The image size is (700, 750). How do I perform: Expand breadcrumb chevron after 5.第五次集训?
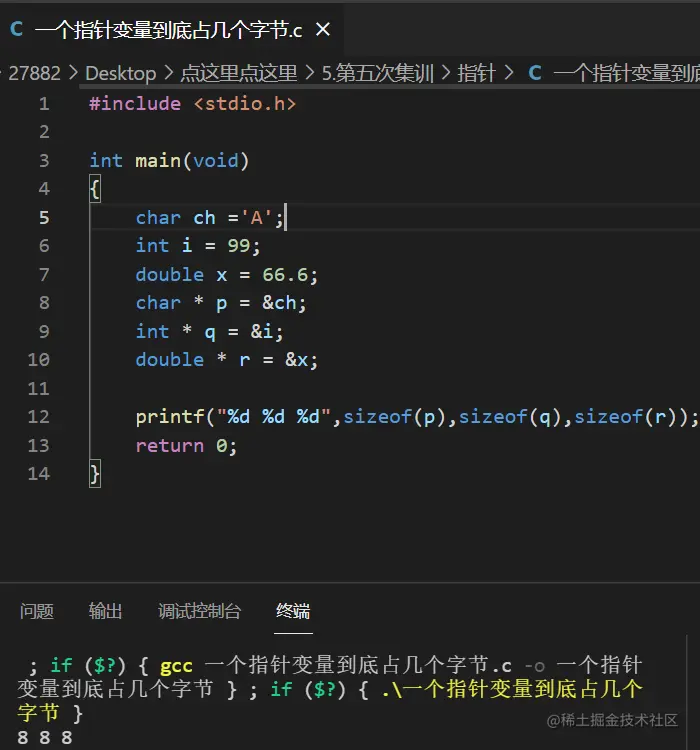(x=445, y=73)
